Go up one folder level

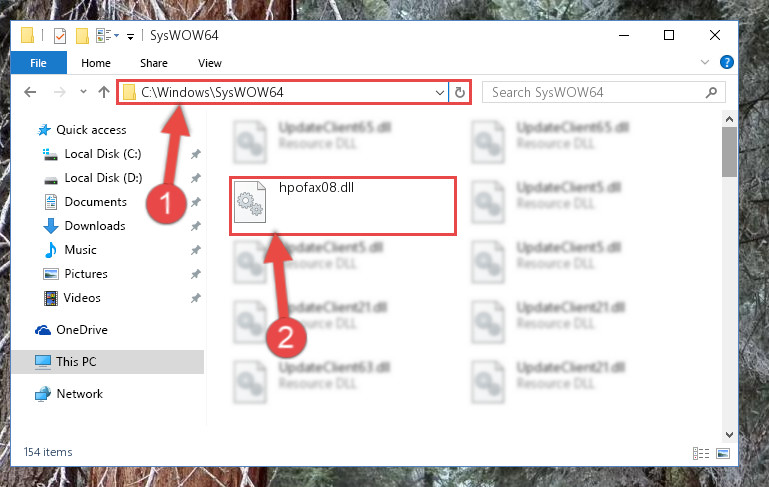click(103, 92)
